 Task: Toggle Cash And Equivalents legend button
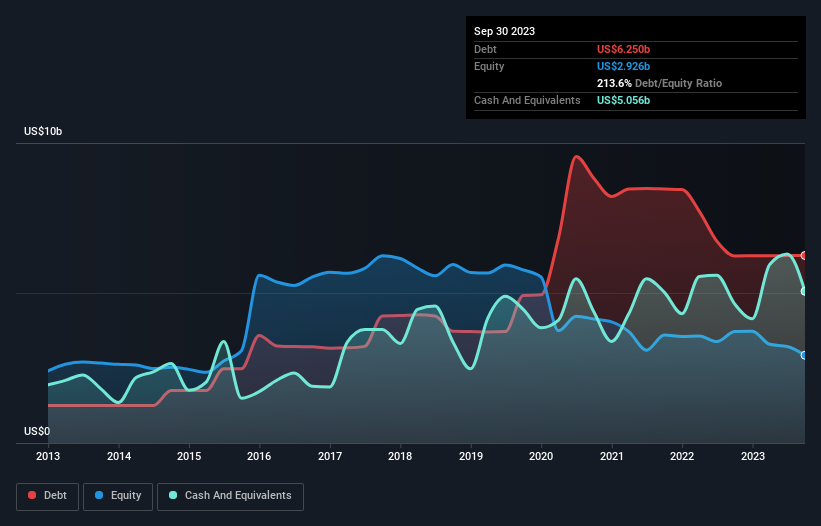230,496
